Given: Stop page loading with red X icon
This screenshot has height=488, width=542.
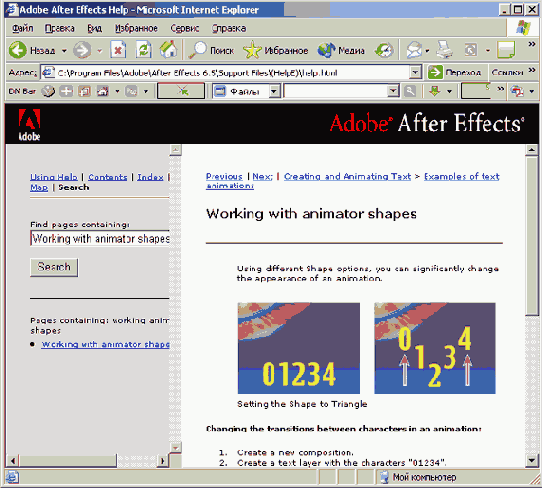Looking at the screenshot, I should (118, 50).
